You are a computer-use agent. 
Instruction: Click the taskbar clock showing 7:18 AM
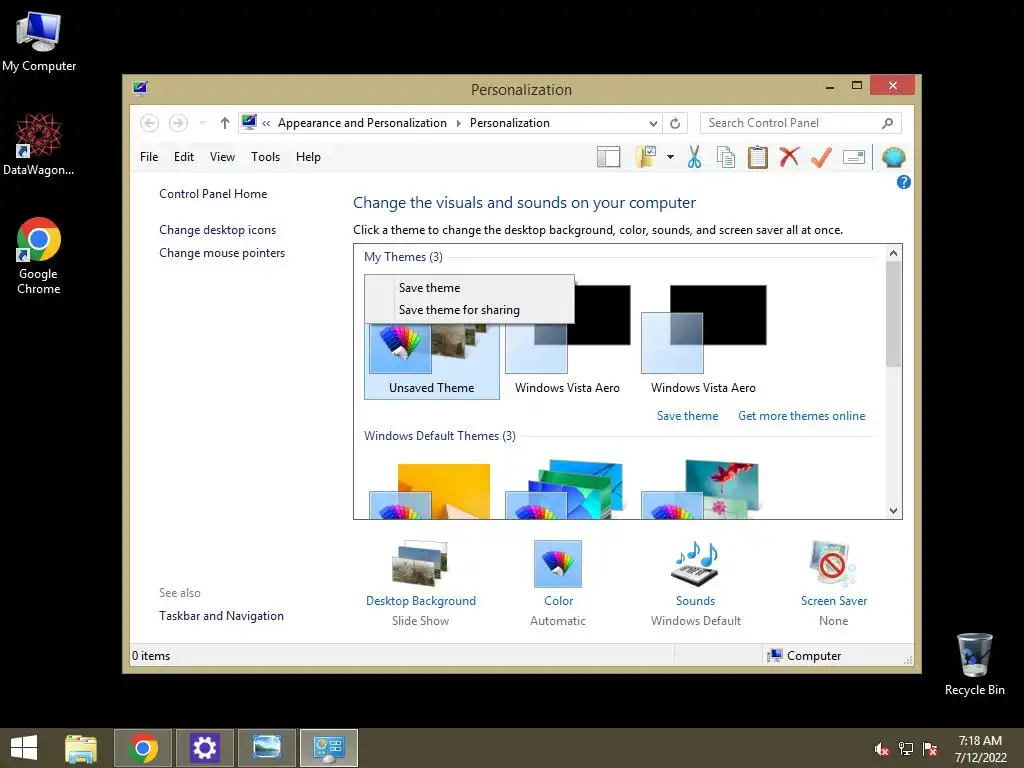point(980,749)
